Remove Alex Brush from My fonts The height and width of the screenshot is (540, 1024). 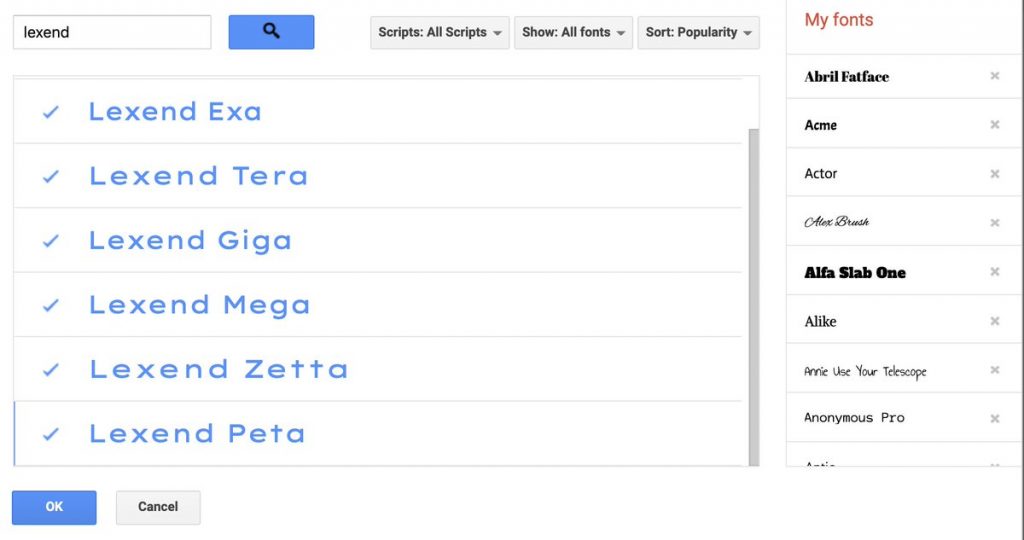(995, 223)
